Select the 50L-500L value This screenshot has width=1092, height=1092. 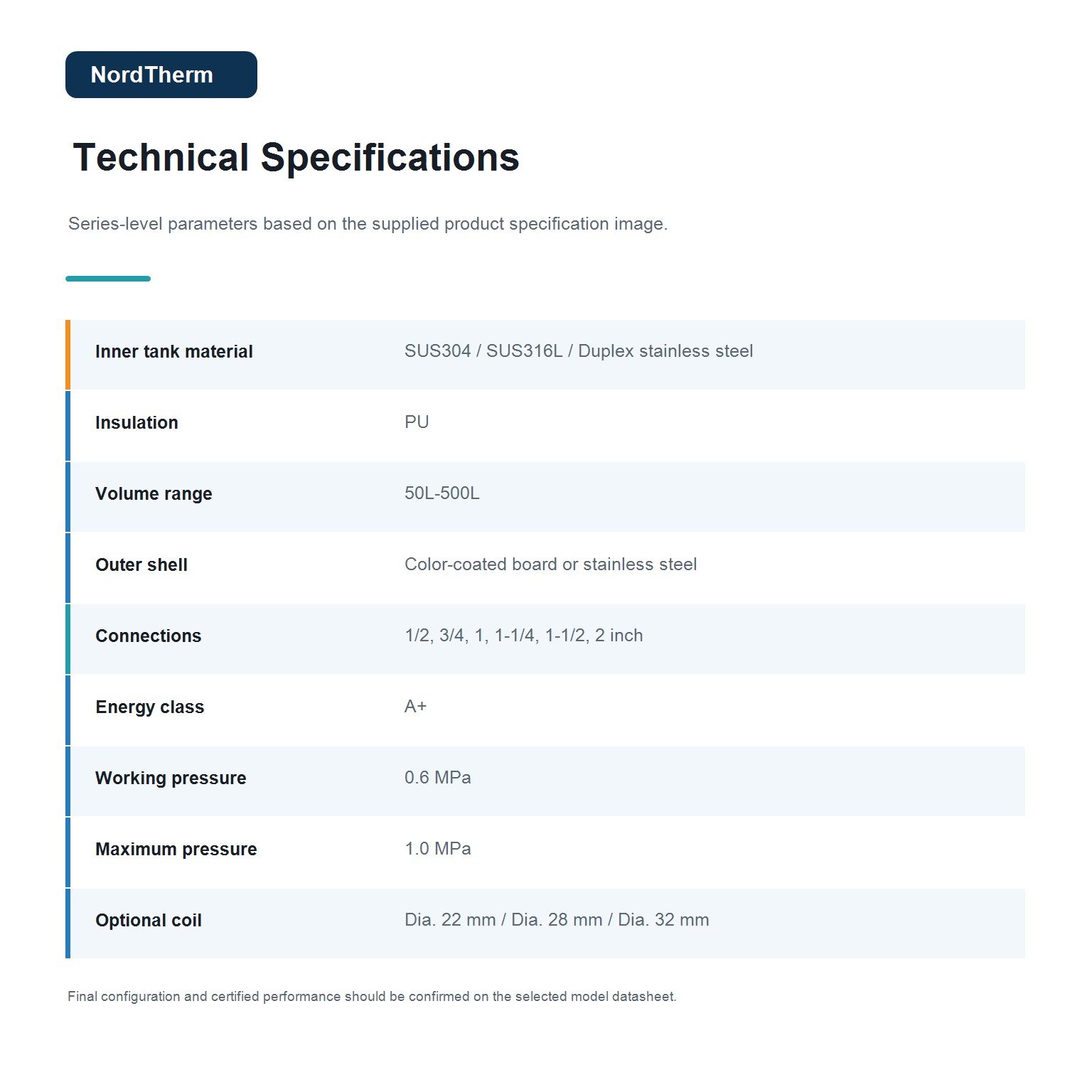pyautogui.click(x=442, y=493)
